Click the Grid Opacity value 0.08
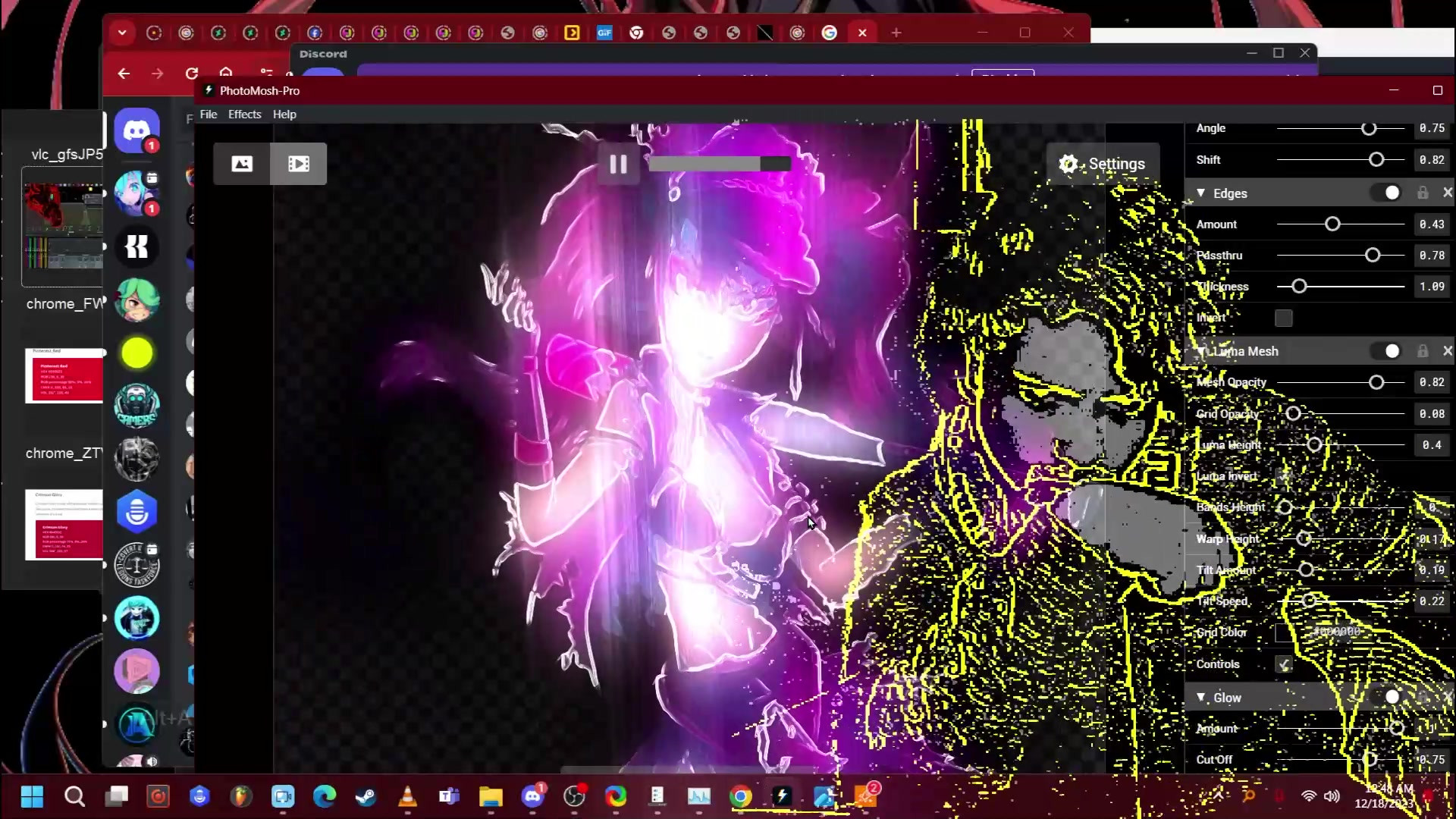Viewport: 1456px width, 819px height. coord(1432,414)
